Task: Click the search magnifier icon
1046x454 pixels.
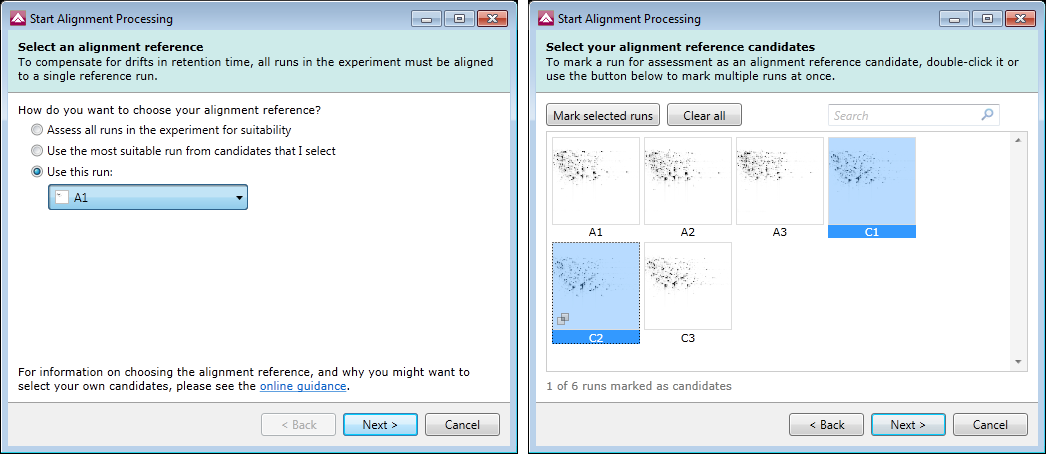Action: [987, 115]
